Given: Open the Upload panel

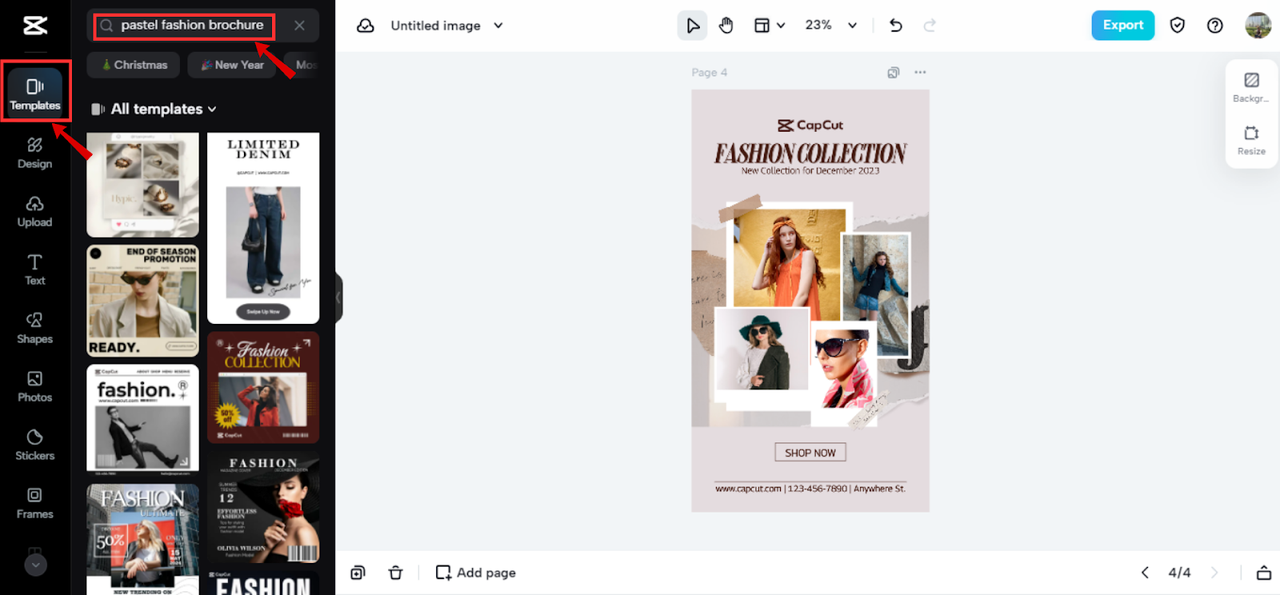Looking at the screenshot, I should pos(35,211).
